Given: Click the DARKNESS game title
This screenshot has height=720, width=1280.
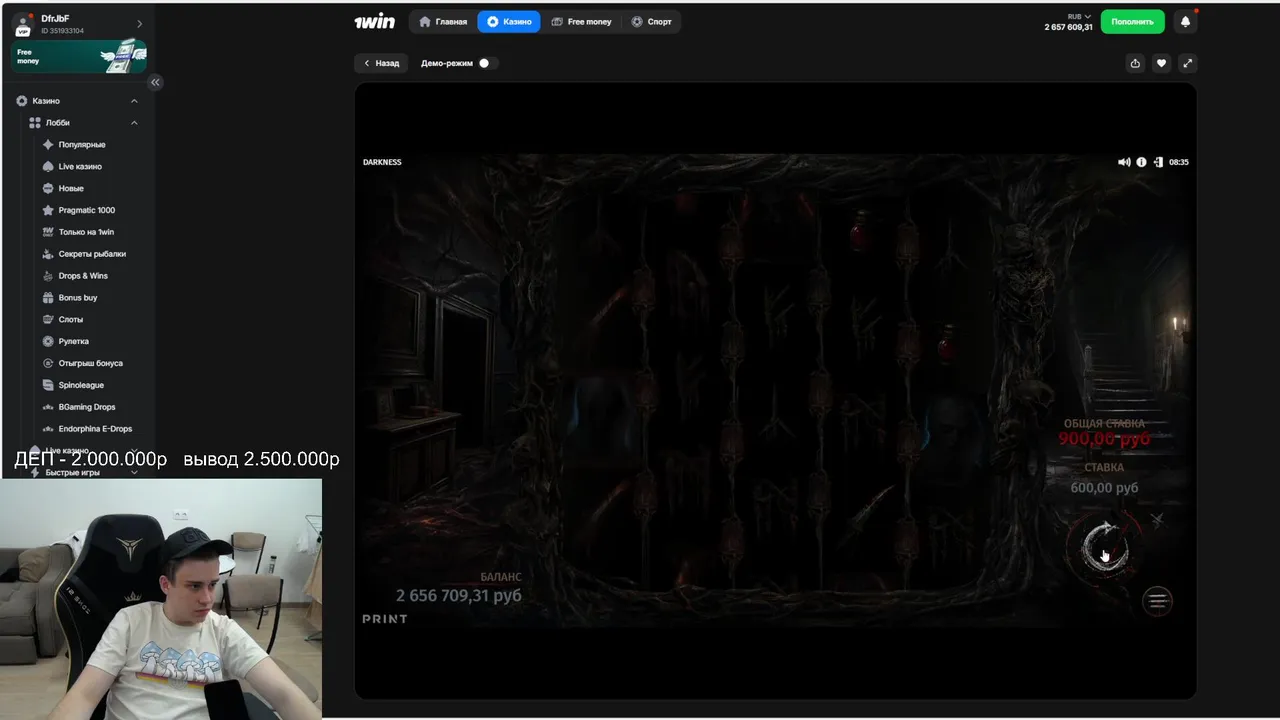Looking at the screenshot, I should 382,162.
